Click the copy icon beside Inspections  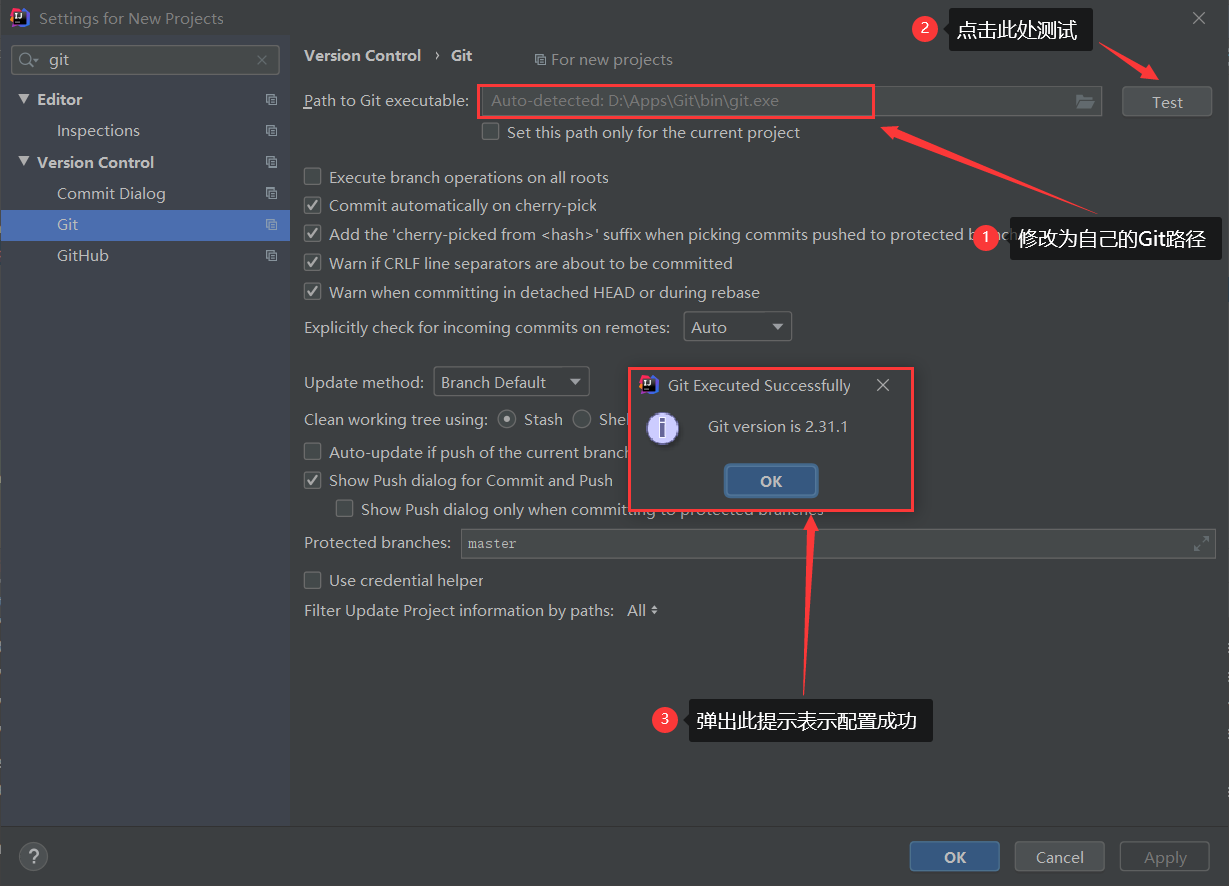point(271,131)
